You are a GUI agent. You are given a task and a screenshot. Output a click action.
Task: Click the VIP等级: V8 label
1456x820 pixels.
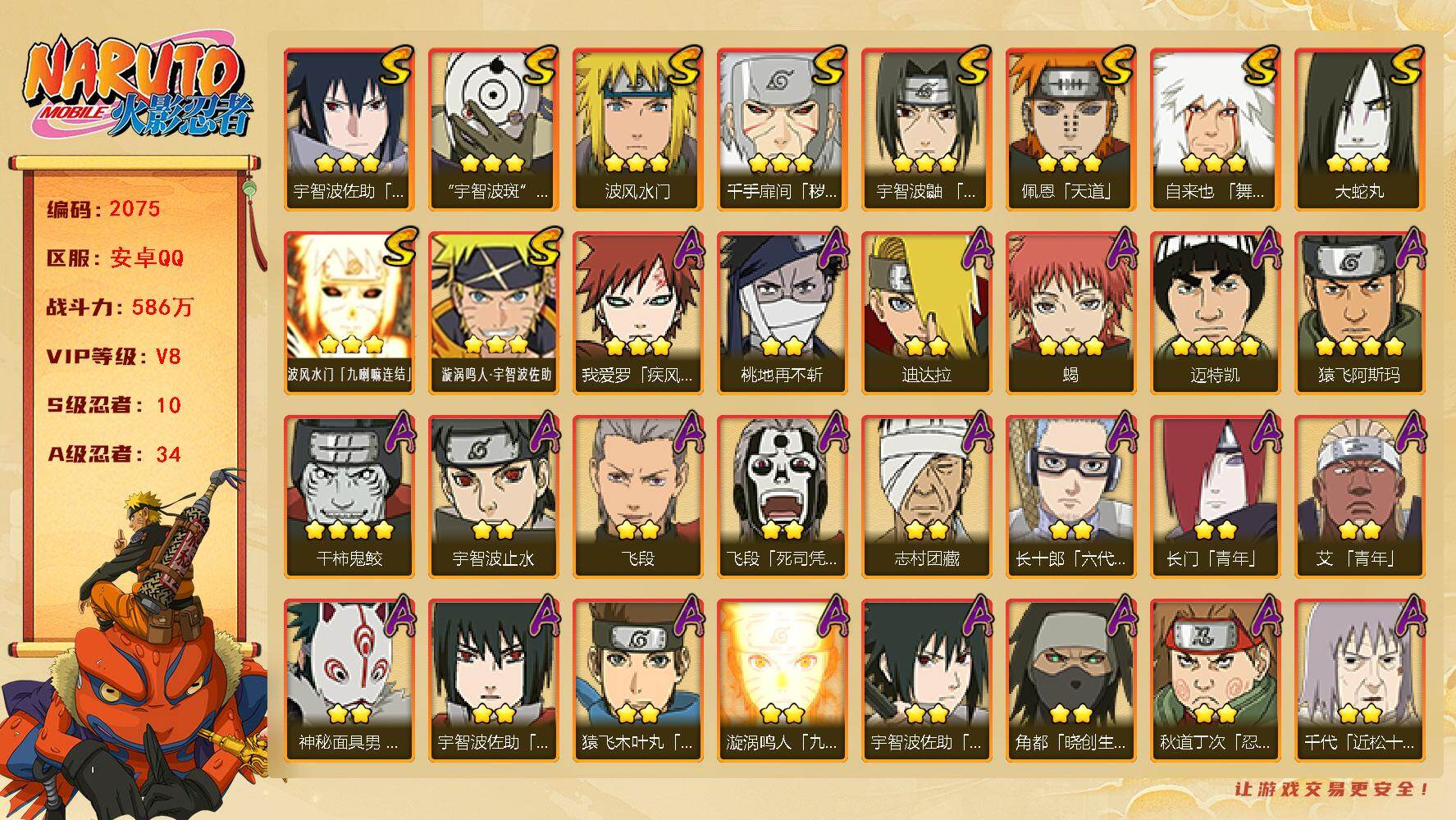tap(114, 357)
